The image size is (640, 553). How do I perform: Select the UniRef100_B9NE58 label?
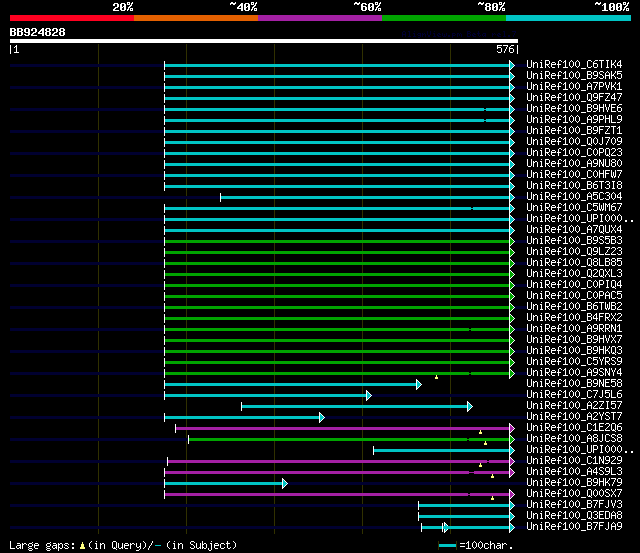coord(574,384)
